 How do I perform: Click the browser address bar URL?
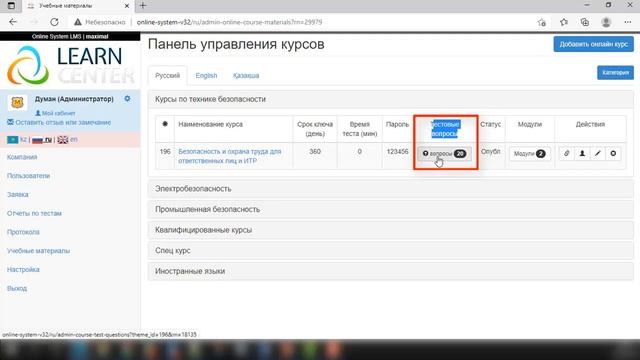[x=229, y=22]
